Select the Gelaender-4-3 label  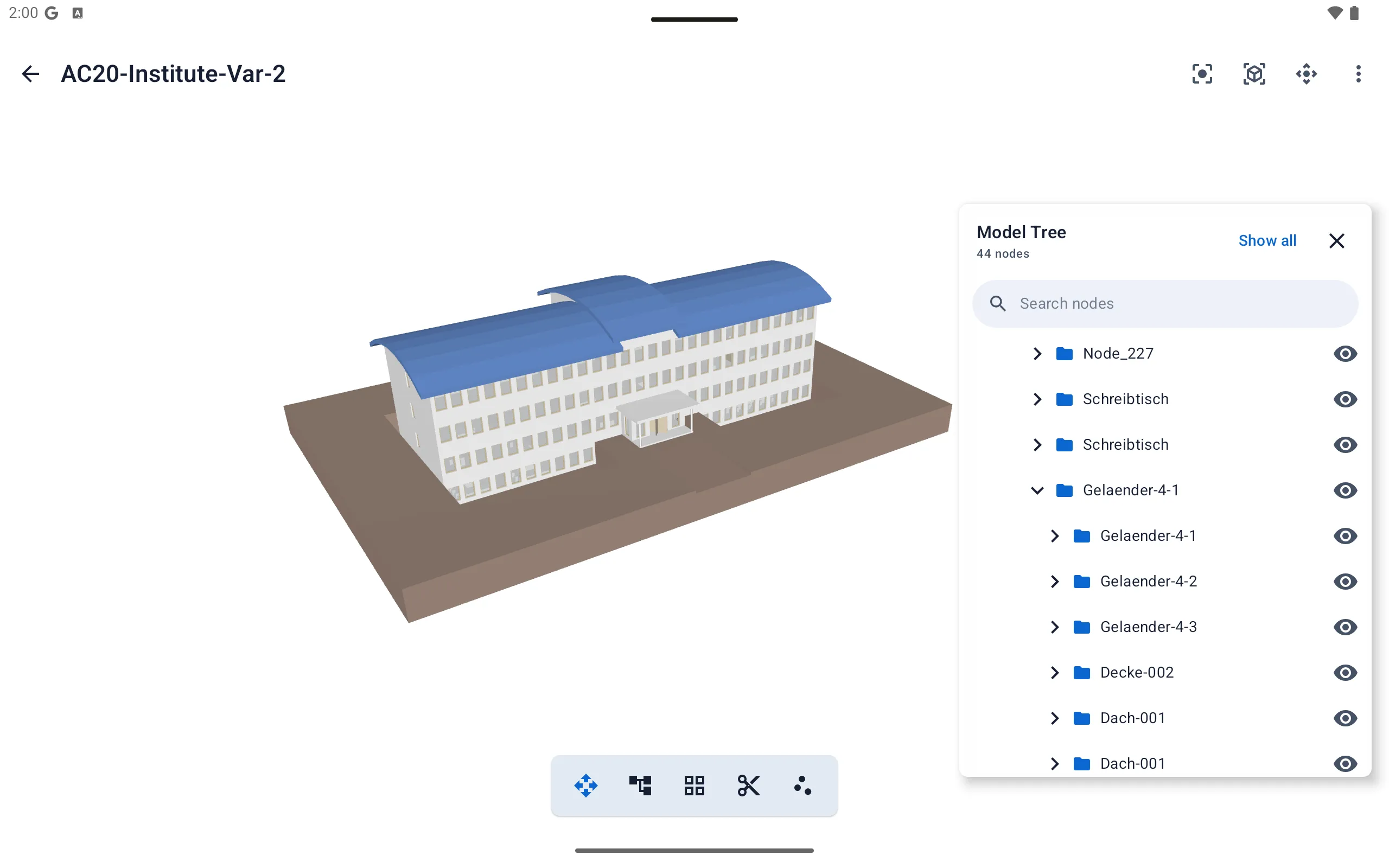[x=1149, y=627]
